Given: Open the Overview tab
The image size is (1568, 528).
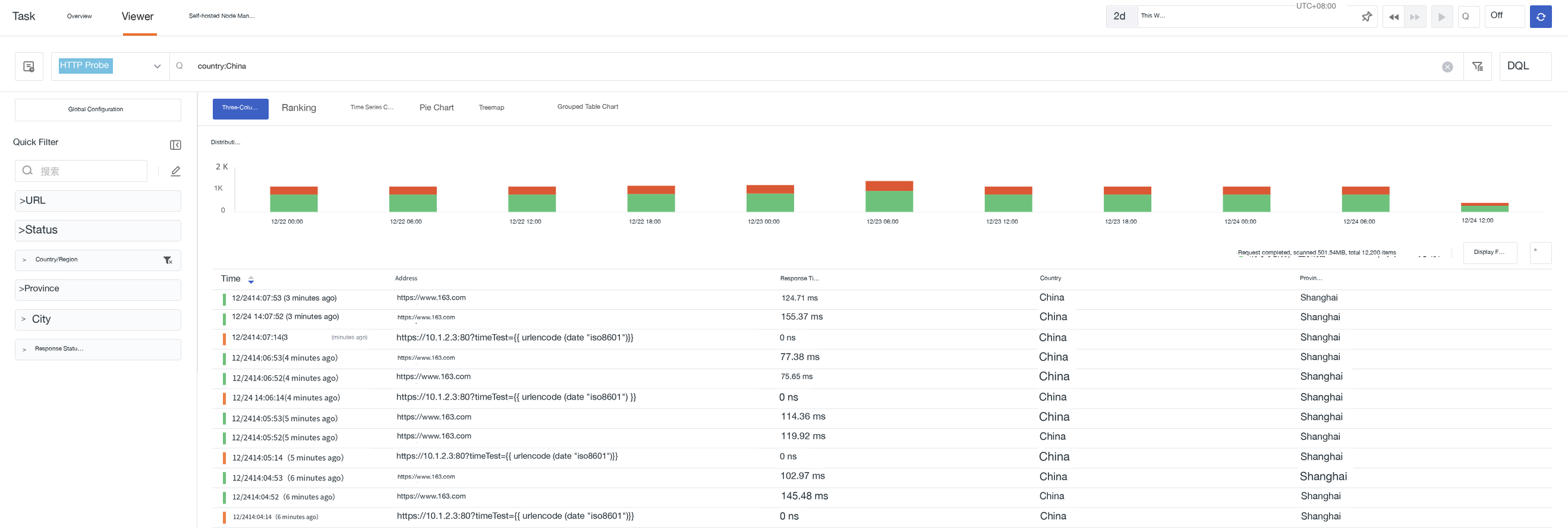Looking at the screenshot, I should click(x=79, y=17).
